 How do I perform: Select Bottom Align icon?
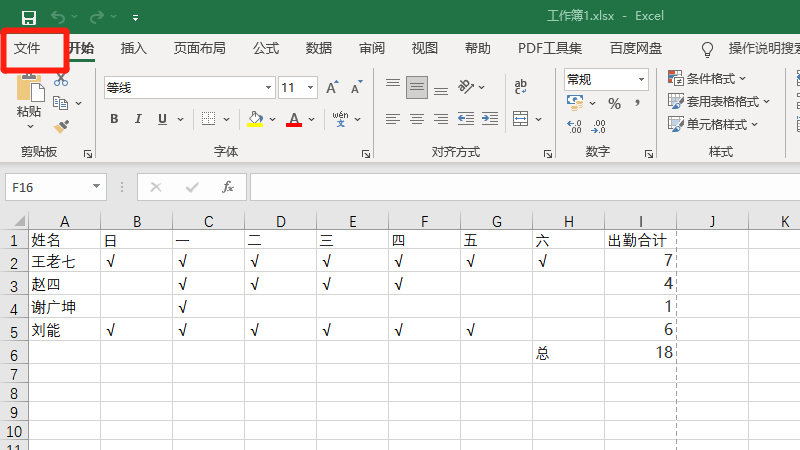coord(441,89)
